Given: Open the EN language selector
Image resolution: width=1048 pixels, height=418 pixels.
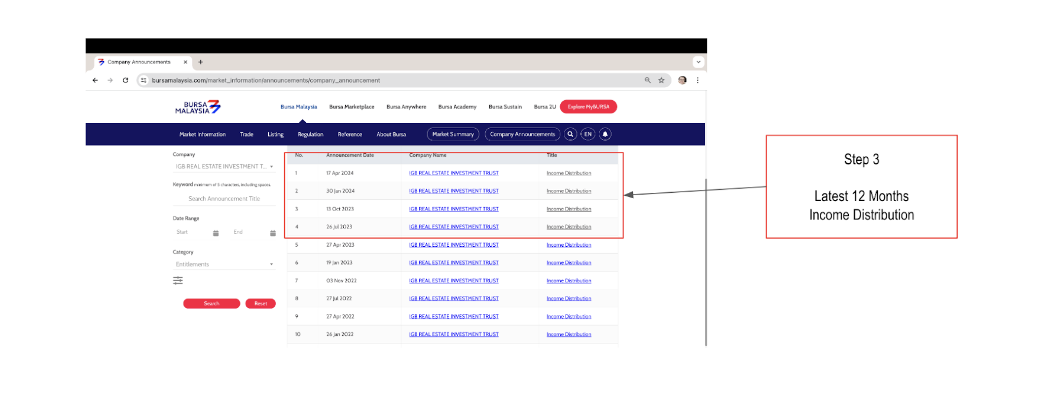Looking at the screenshot, I should (587, 134).
